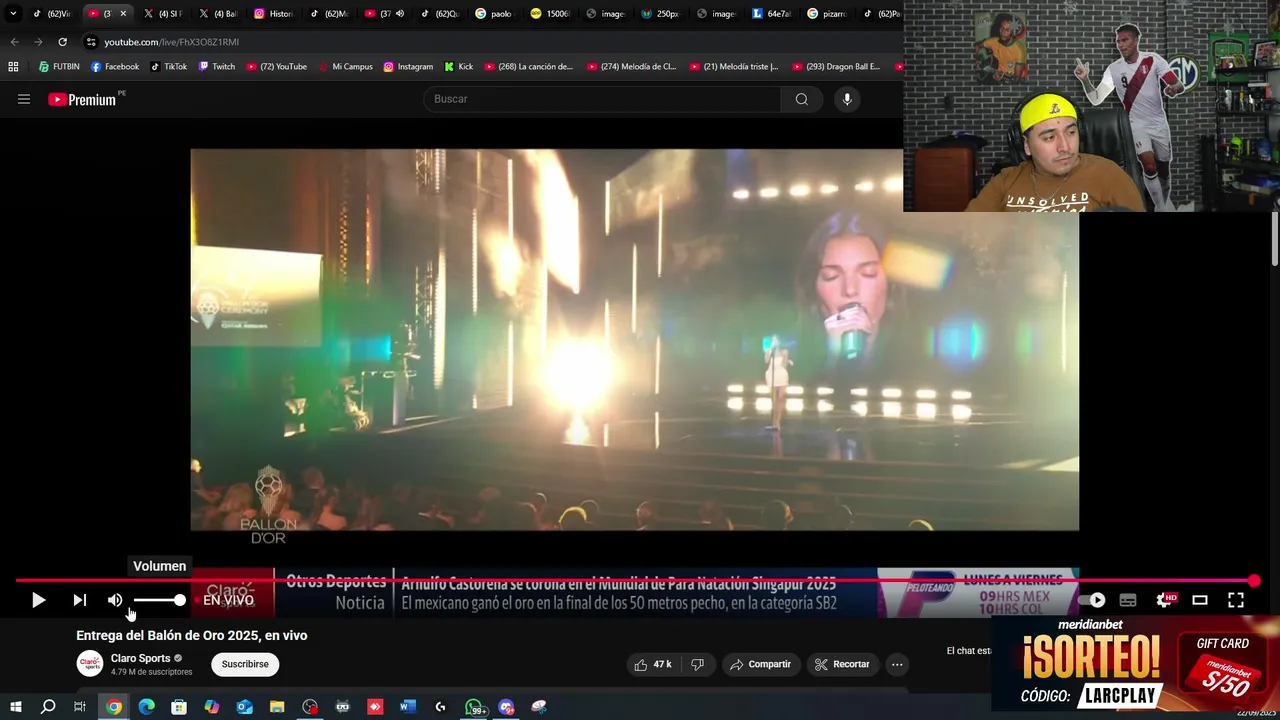Screen dimensions: 1280x720
Task: Open Claro Sports channel name link
Action: point(140,658)
